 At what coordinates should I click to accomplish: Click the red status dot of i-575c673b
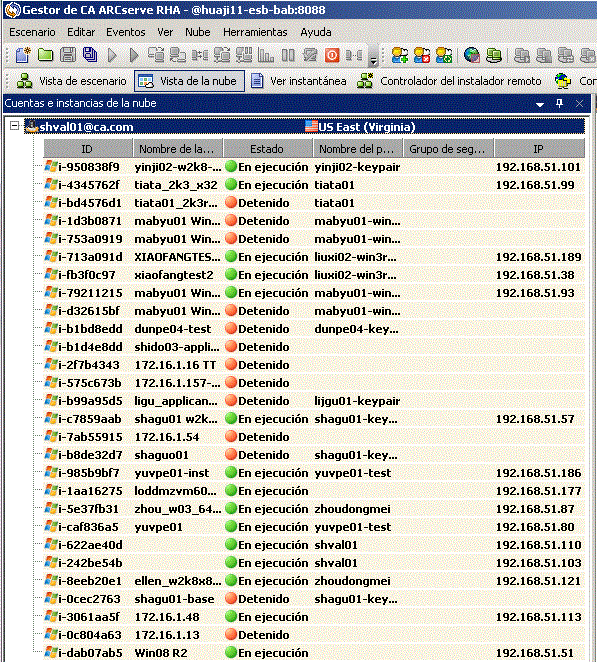point(231,383)
